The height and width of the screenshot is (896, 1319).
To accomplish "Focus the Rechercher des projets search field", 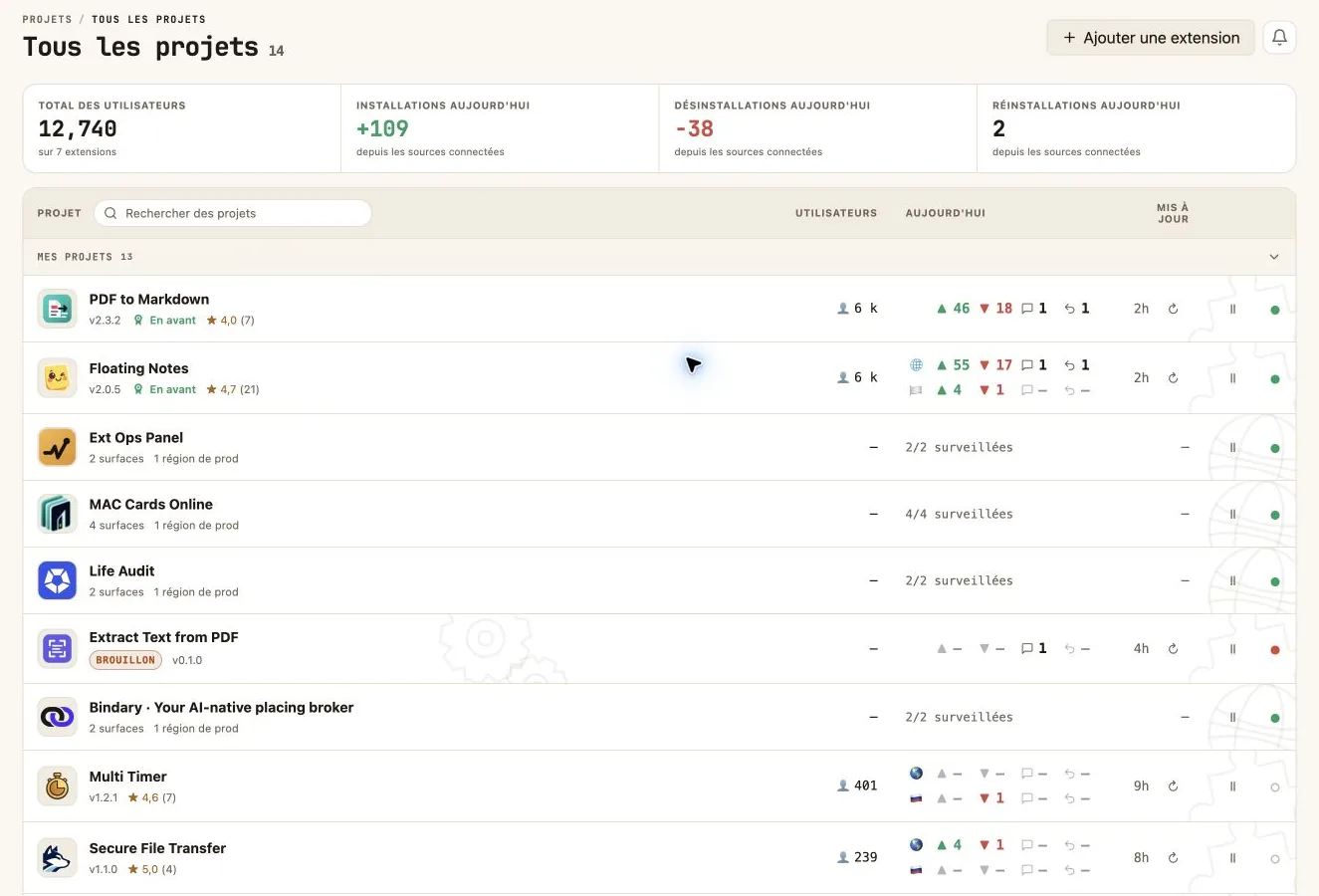I will (233, 213).
